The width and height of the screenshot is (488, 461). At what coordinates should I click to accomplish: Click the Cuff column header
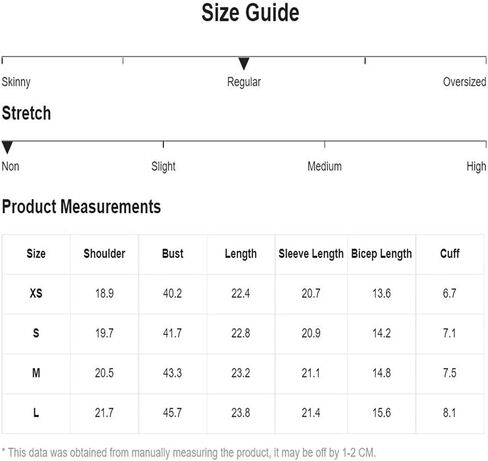click(450, 254)
